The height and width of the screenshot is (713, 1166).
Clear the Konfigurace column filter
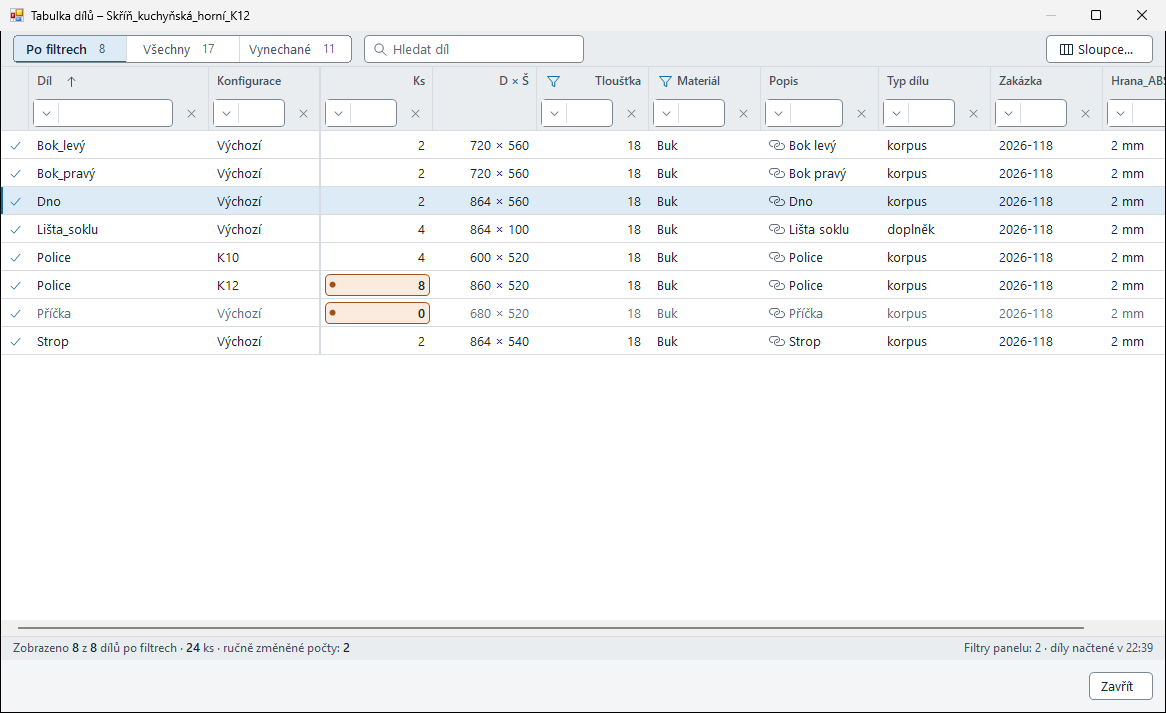coord(303,114)
